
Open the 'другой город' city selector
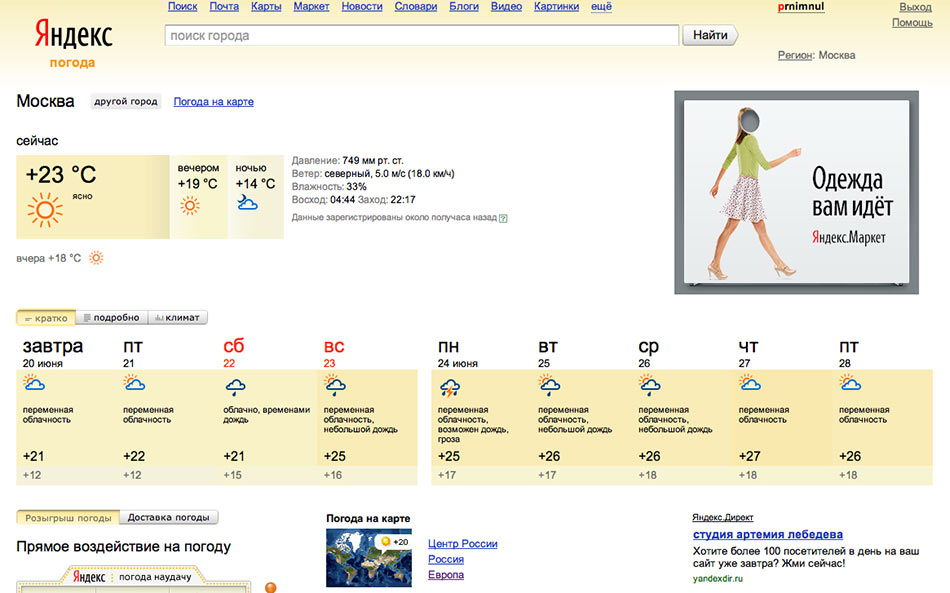click(126, 102)
